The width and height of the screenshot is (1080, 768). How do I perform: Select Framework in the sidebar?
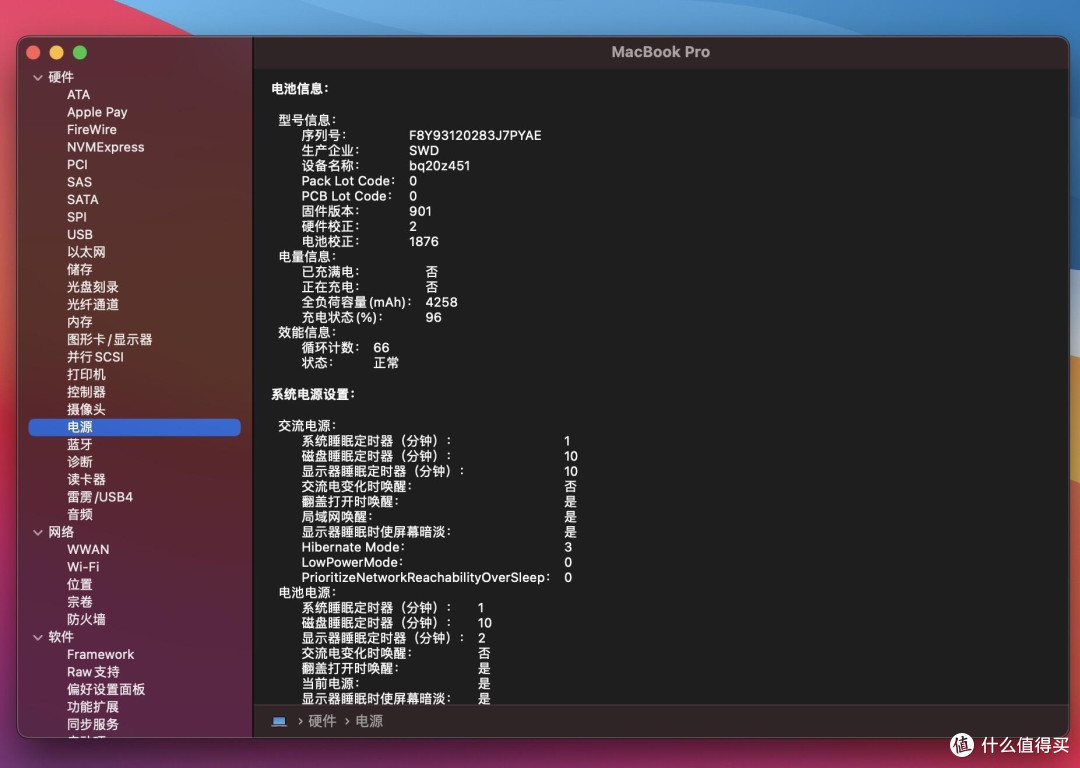(101, 655)
